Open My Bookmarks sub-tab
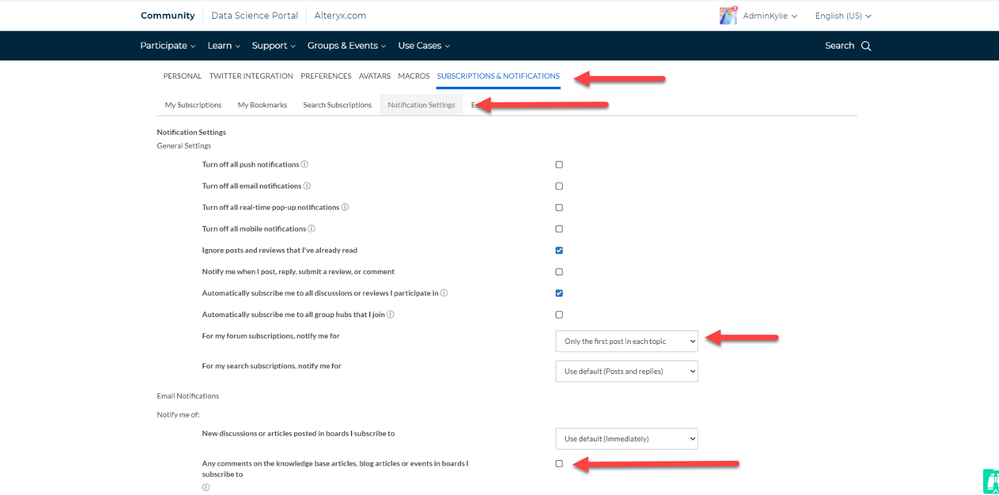The width and height of the screenshot is (999, 495). point(262,105)
